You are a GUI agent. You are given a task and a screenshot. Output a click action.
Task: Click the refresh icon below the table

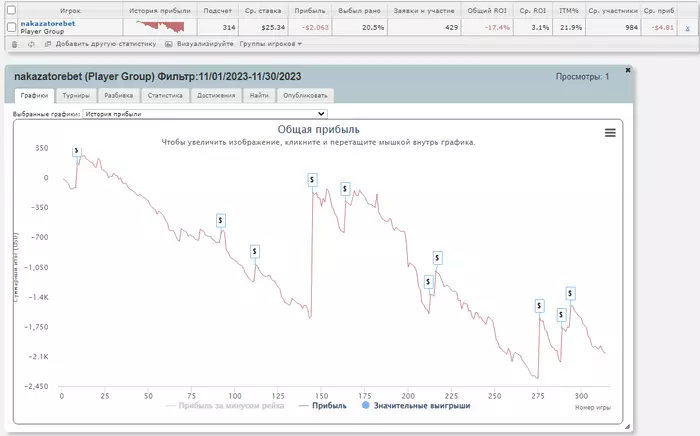pyautogui.click(x=31, y=44)
